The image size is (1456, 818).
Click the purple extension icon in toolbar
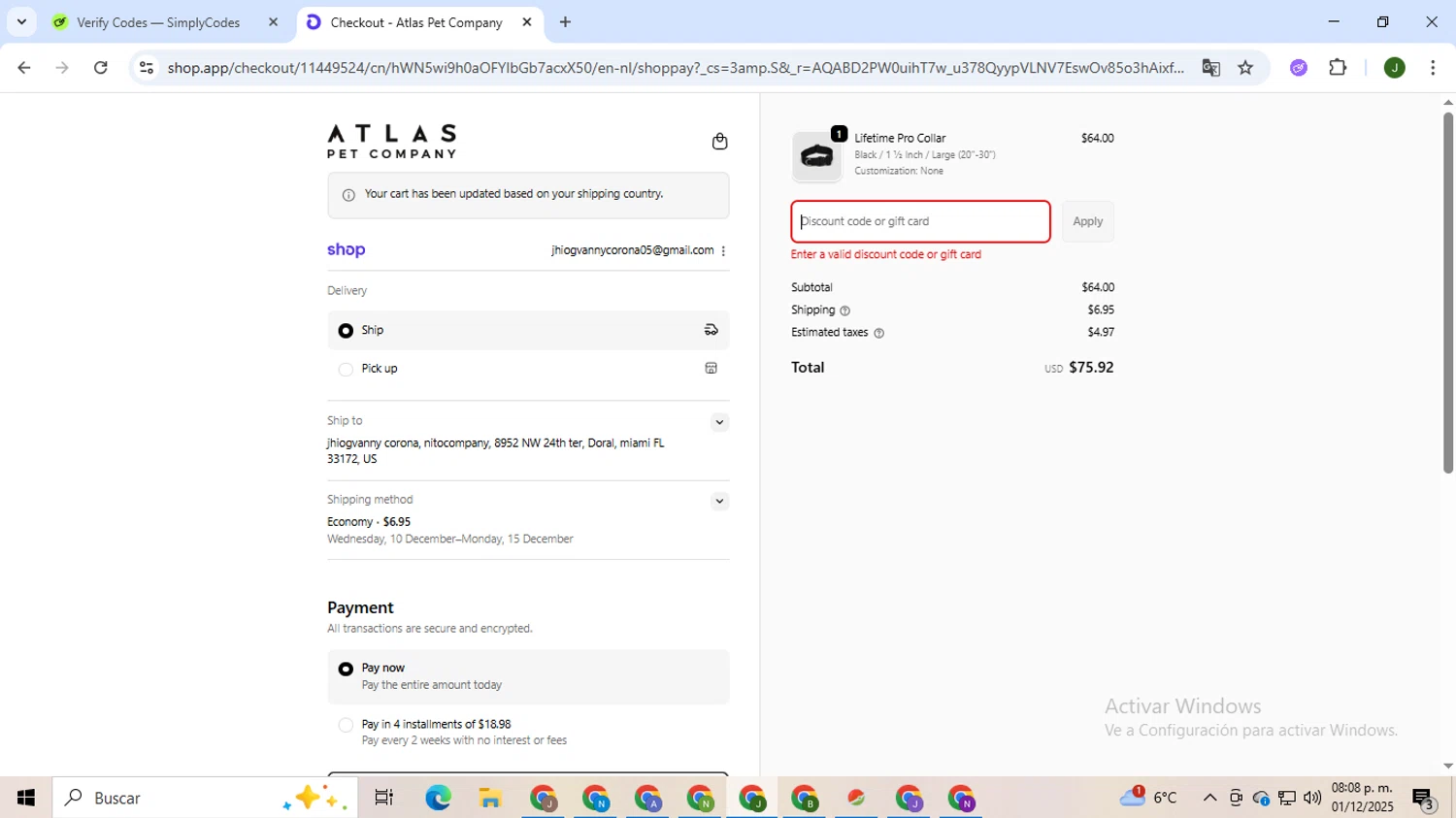(1299, 68)
